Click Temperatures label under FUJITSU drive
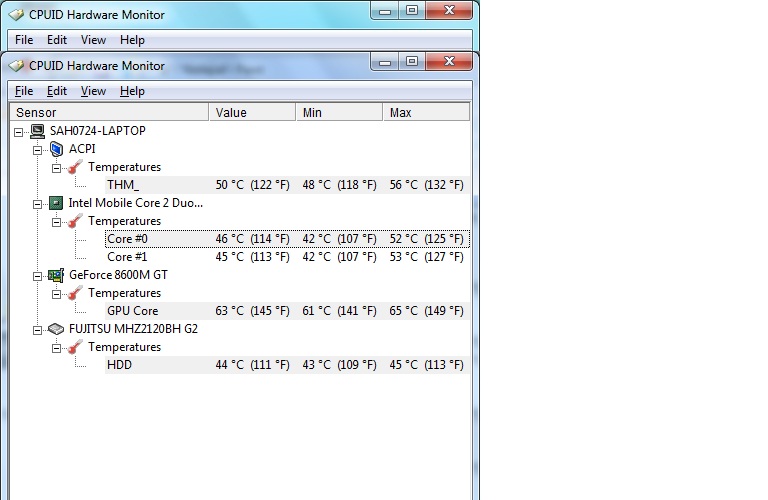Image resolution: width=768 pixels, height=500 pixels. pos(124,347)
